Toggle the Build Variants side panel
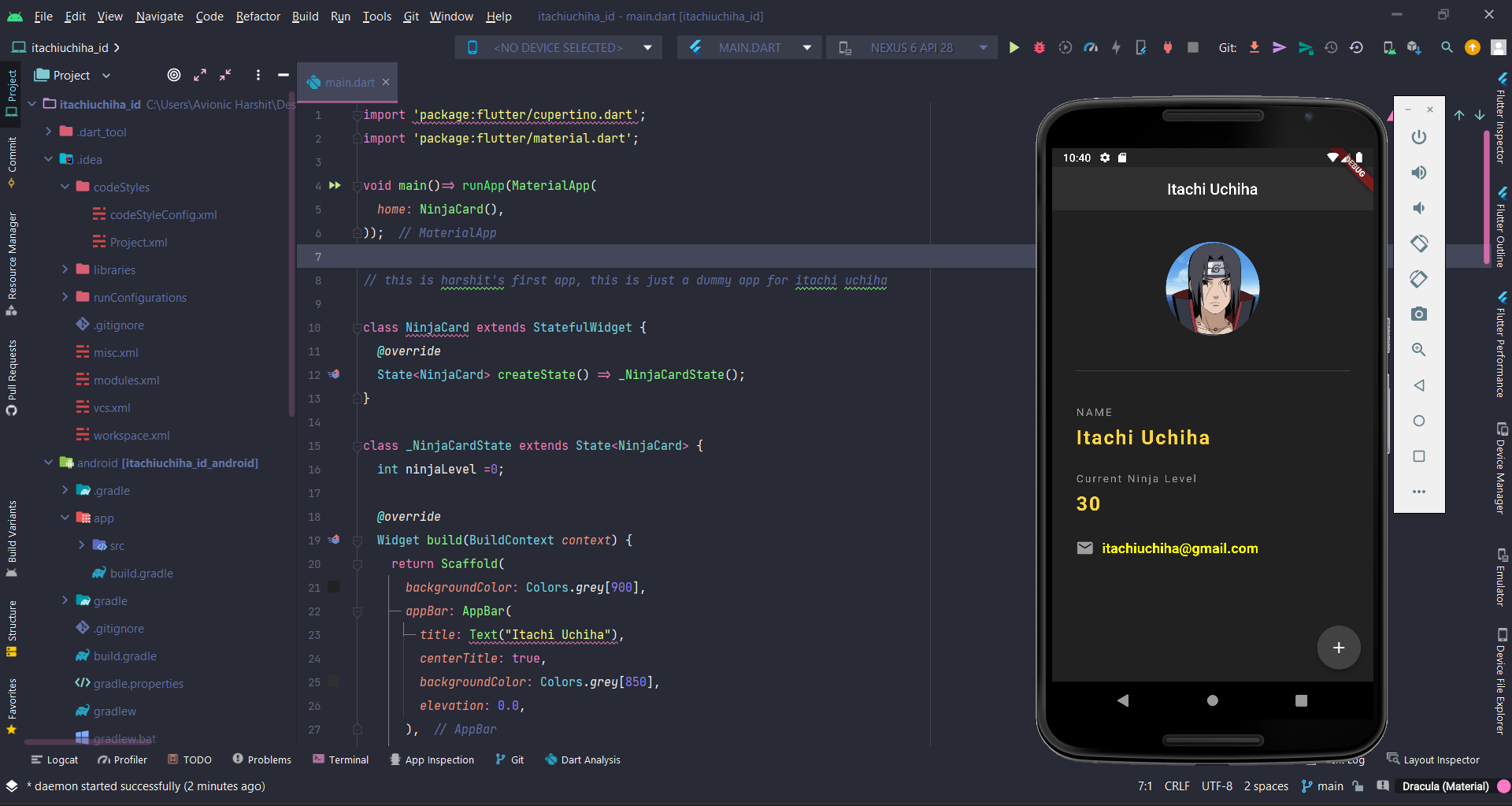Screen dimensions: 1512x806 [11, 538]
